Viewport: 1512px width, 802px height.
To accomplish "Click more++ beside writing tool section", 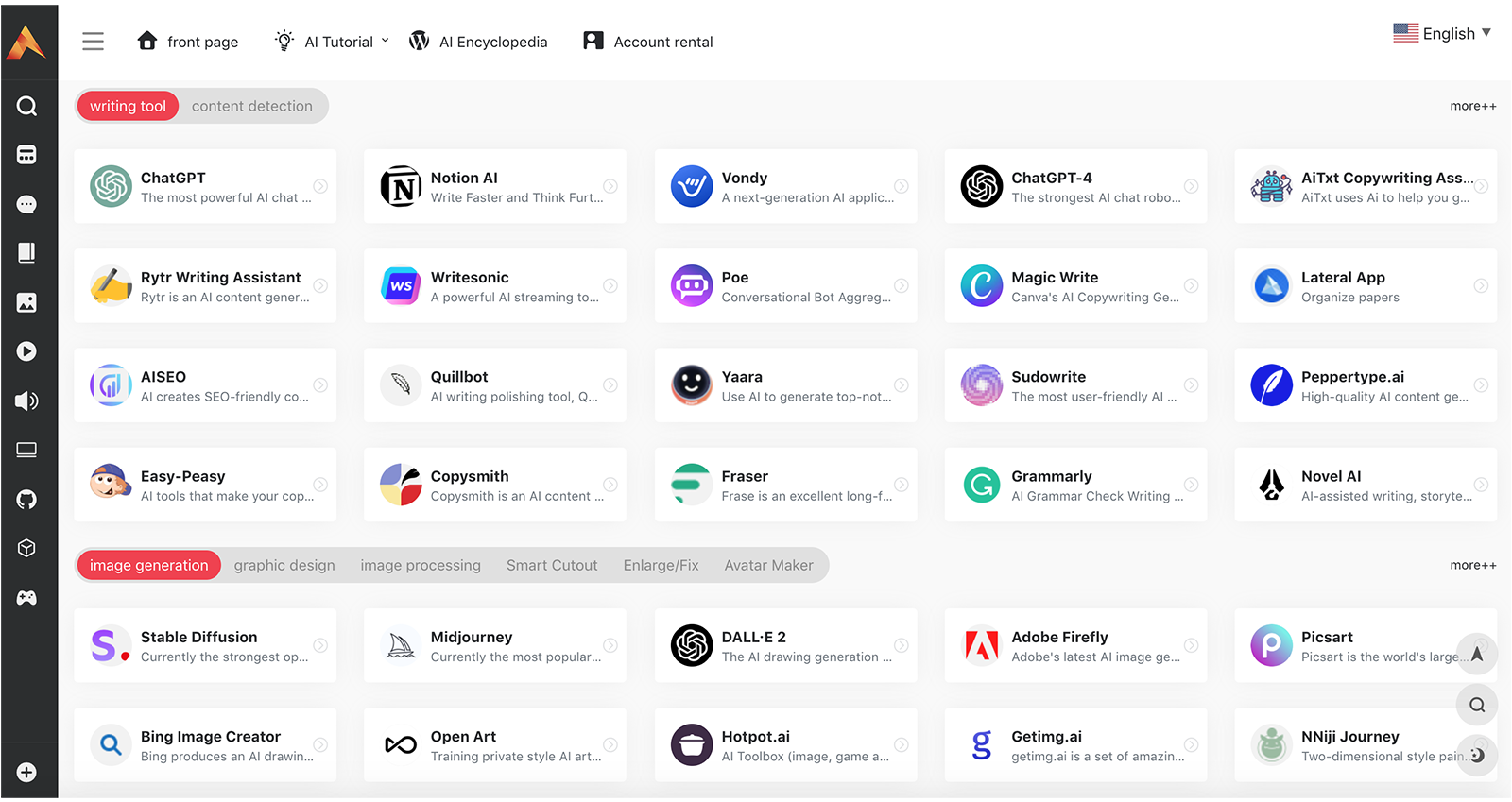I will tap(1473, 106).
